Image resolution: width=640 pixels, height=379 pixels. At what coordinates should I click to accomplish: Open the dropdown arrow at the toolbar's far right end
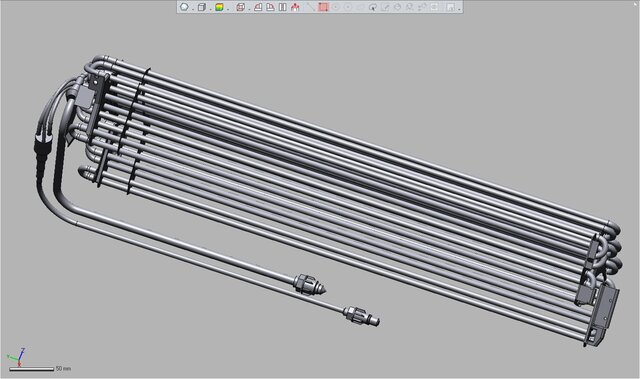click(459, 9)
